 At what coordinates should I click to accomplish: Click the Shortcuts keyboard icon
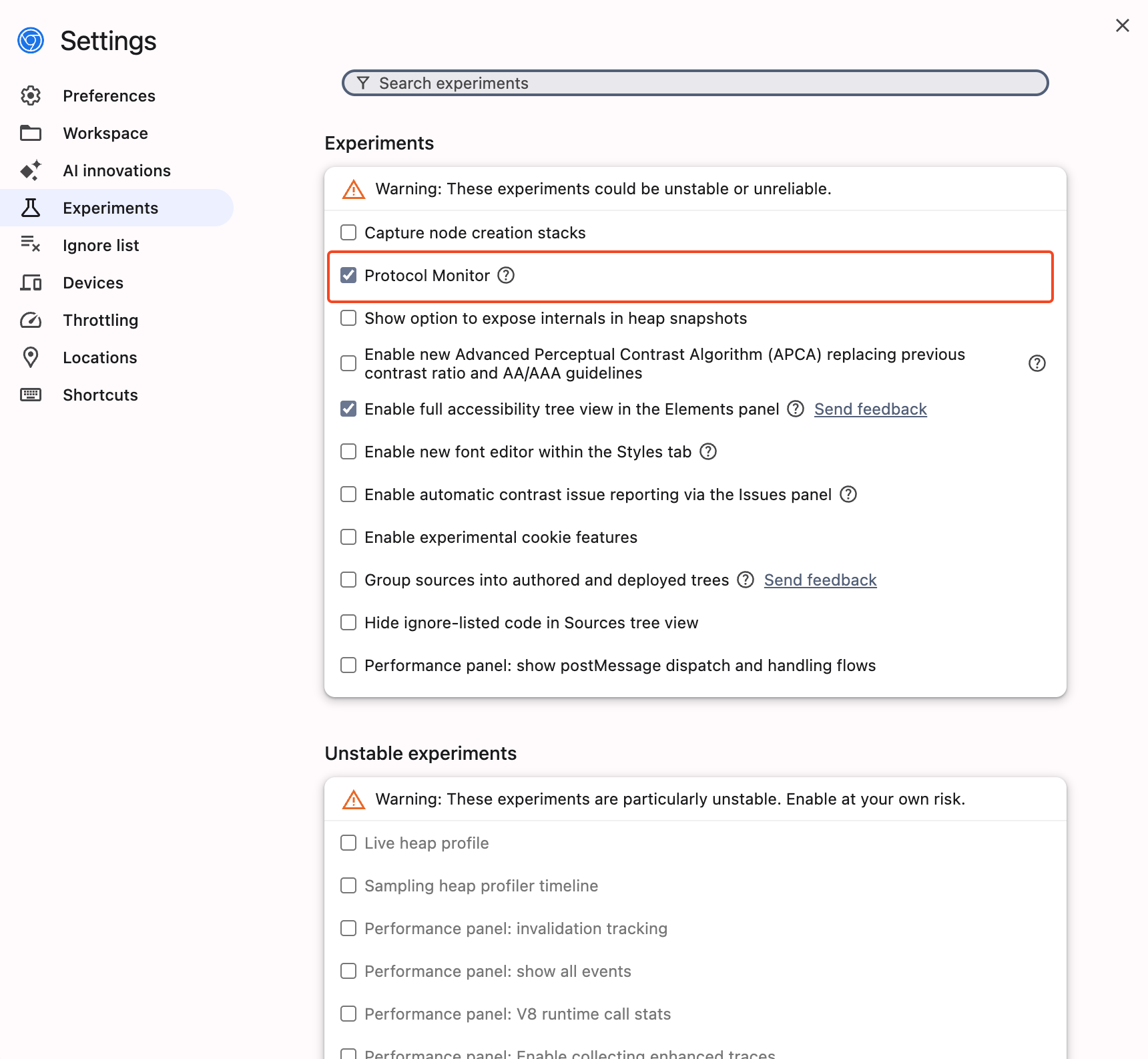tap(31, 395)
